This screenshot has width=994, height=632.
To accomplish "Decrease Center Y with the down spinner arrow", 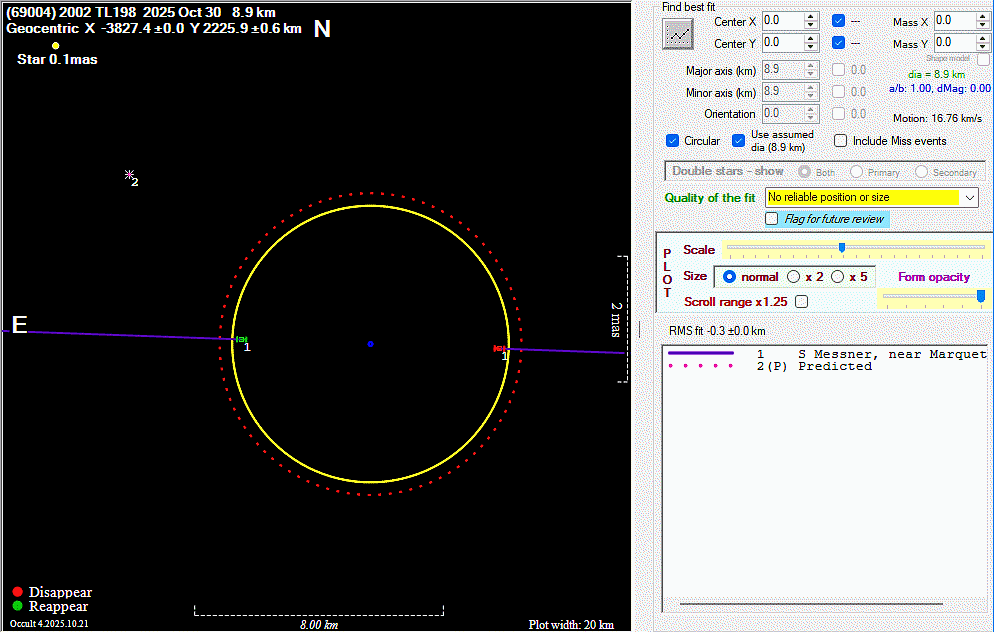I will click(x=812, y=47).
